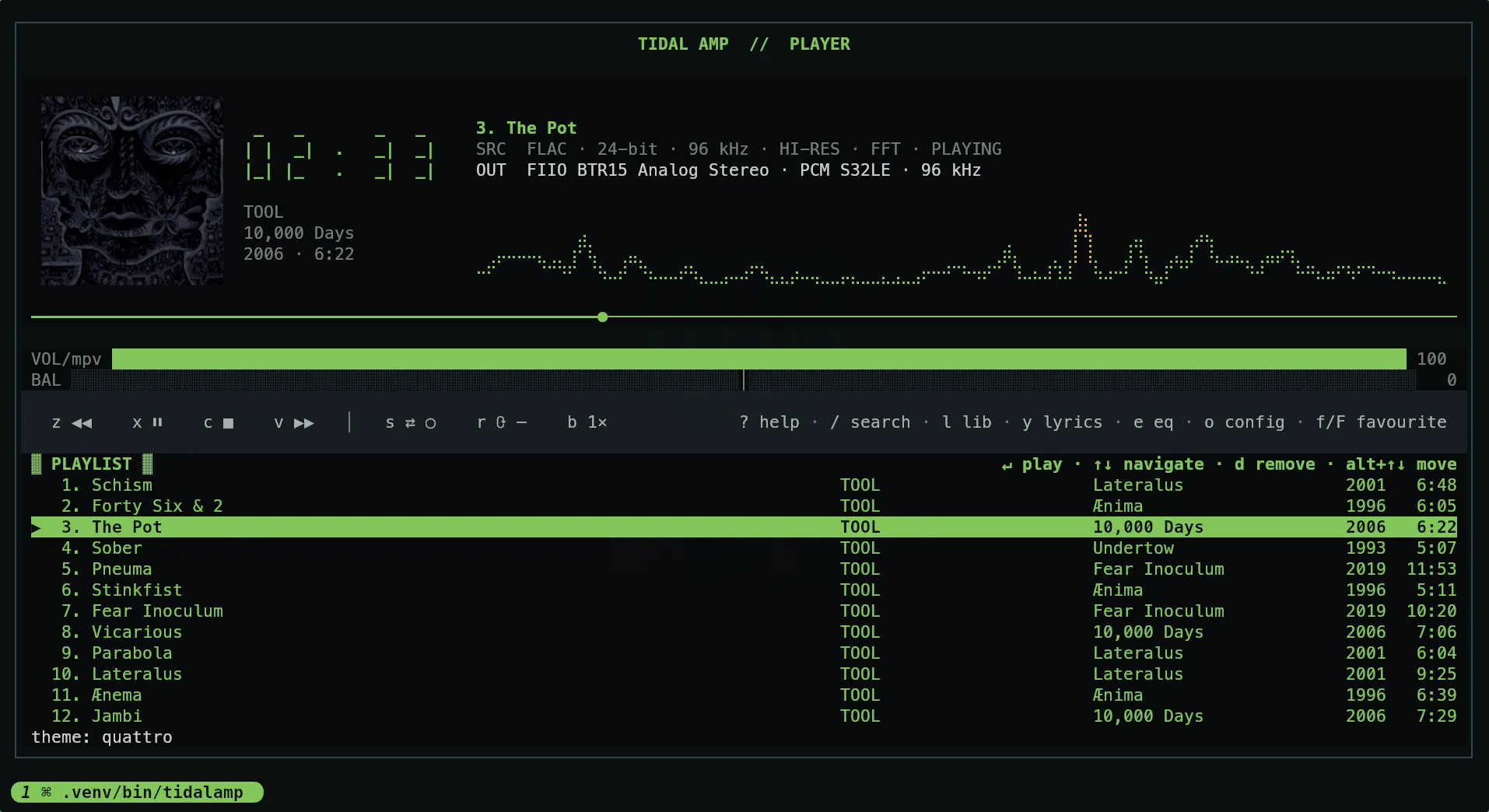Choose Ænema in the playlist

pyautogui.click(x=744, y=695)
